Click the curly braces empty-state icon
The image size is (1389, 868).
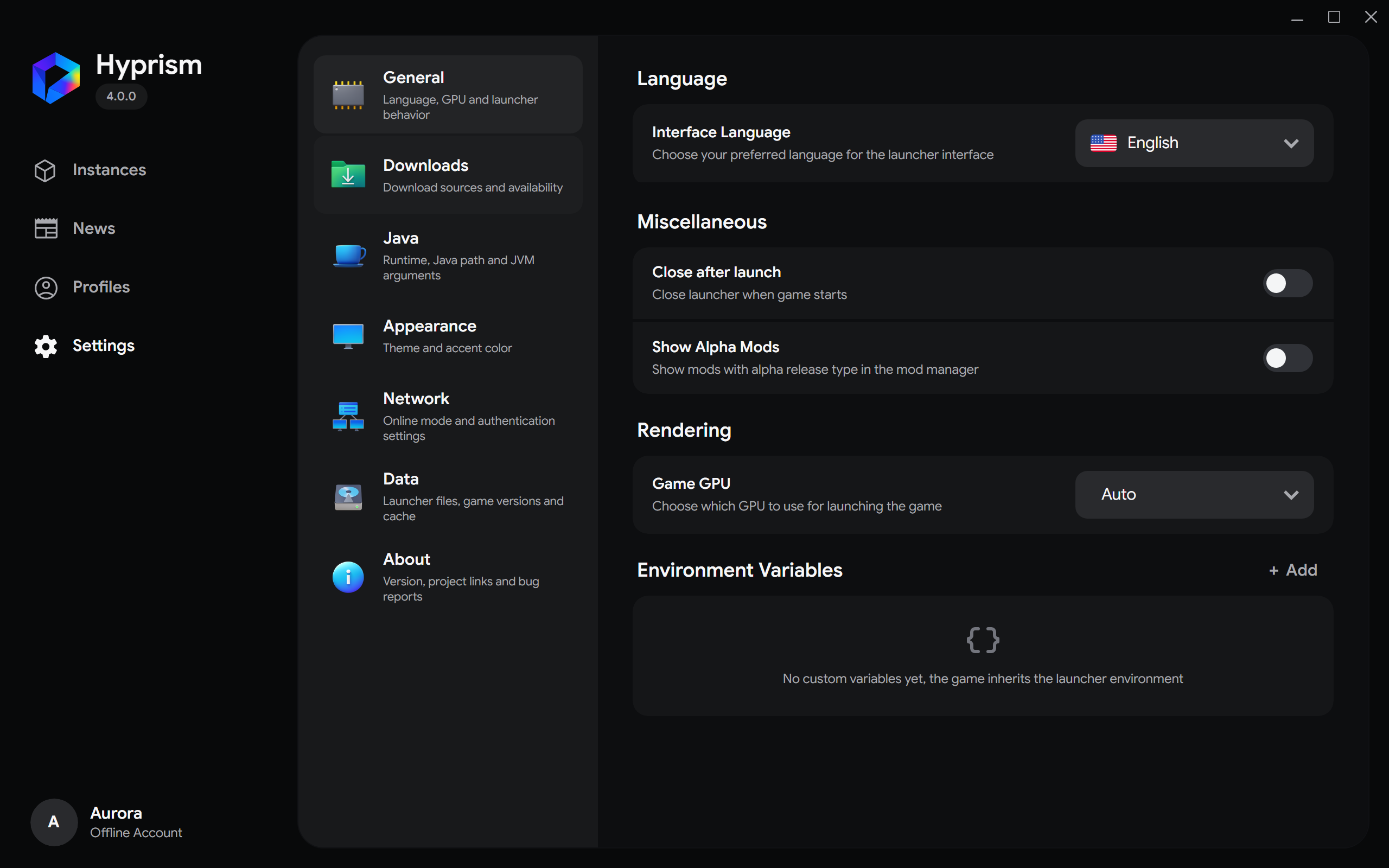(983, 640)
